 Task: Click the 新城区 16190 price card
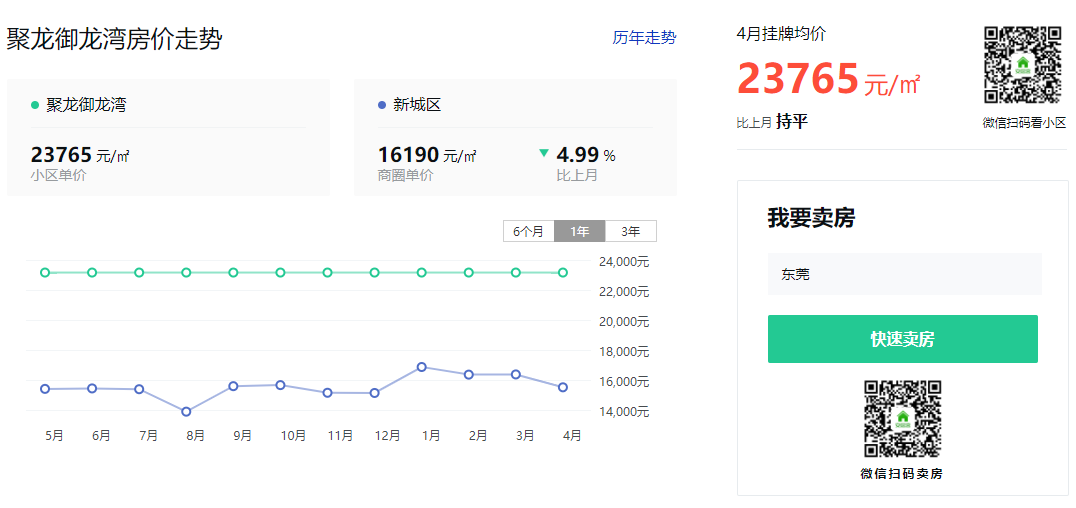(x=515, y=137)
